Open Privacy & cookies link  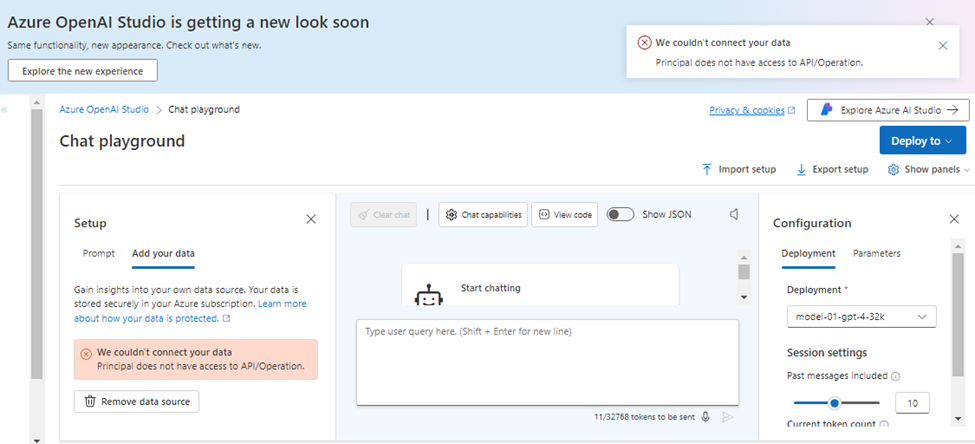(752, 110)
